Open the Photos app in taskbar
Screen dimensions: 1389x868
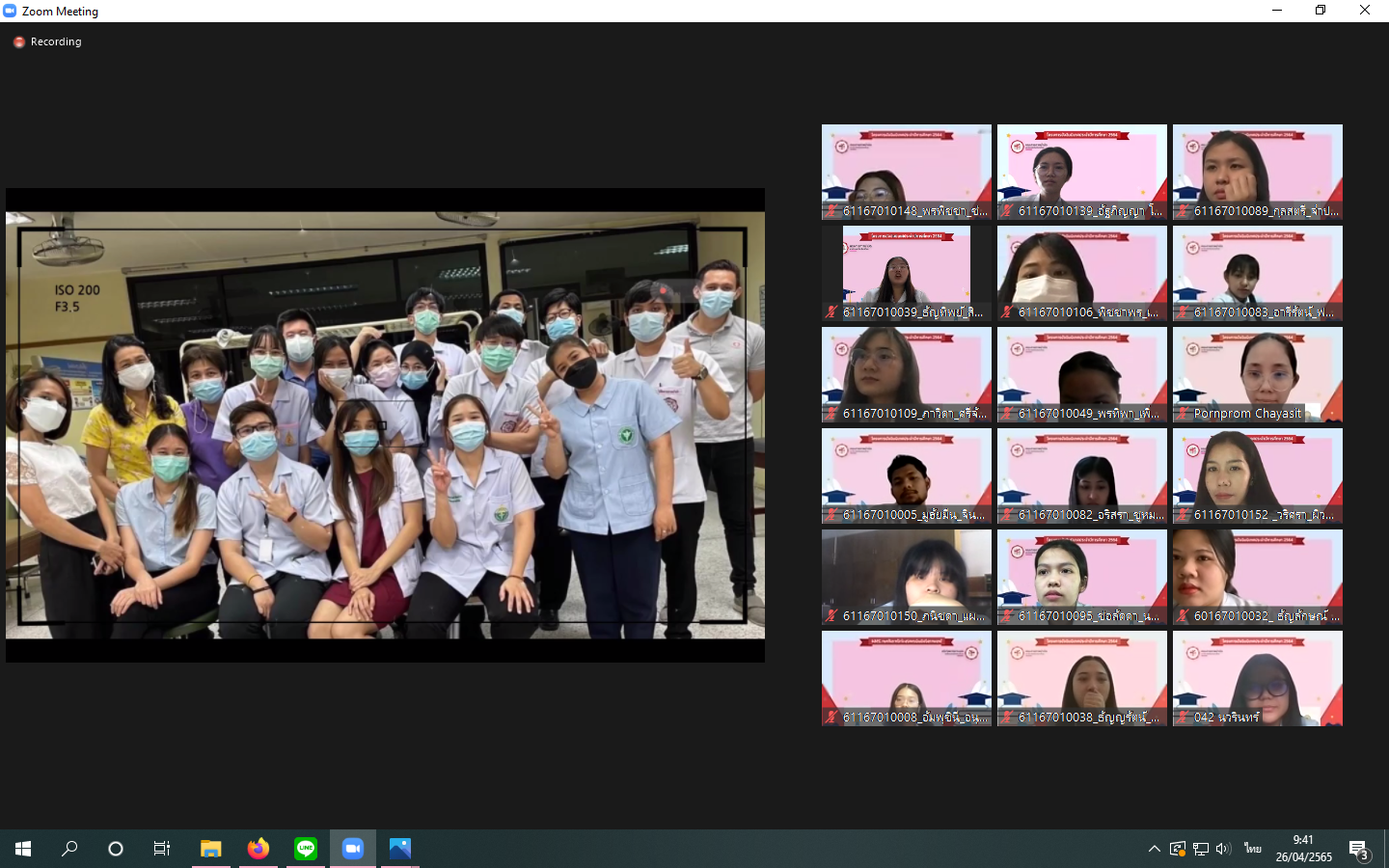pyautogui.click(x=400, y=849)
